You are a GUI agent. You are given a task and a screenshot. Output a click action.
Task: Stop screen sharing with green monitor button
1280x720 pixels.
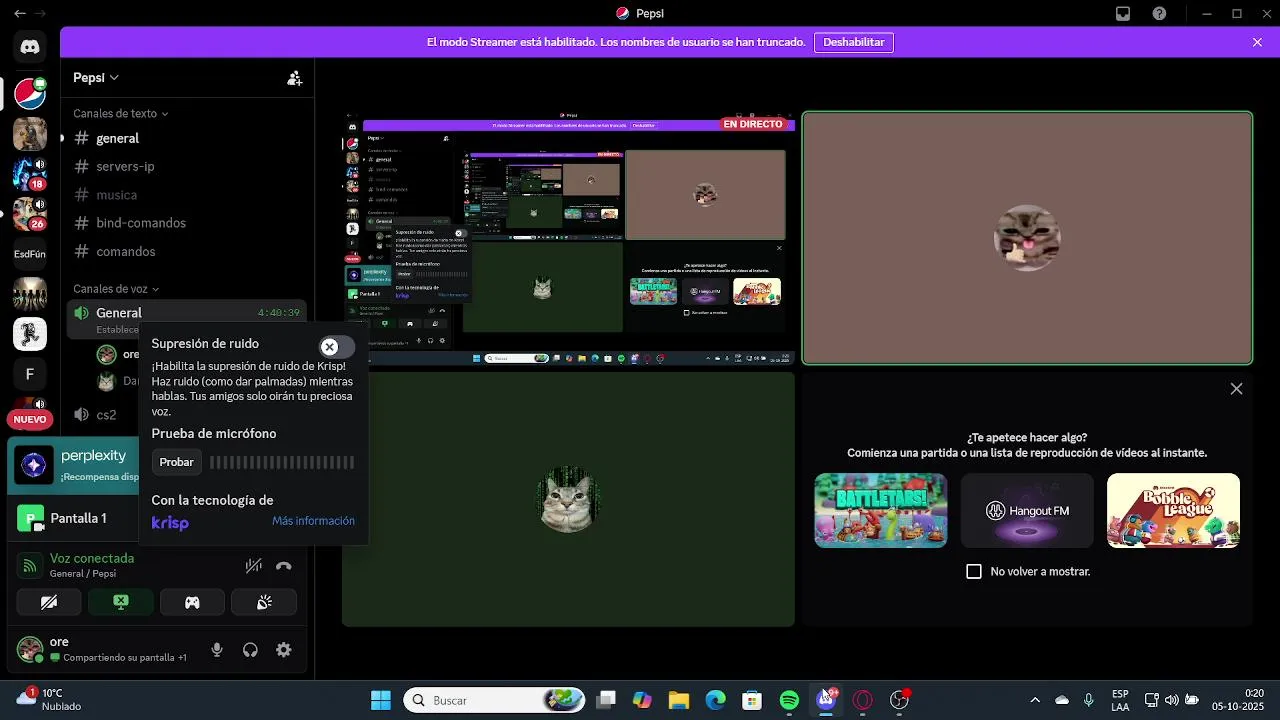pyautogui.click(x=121, y=602)
